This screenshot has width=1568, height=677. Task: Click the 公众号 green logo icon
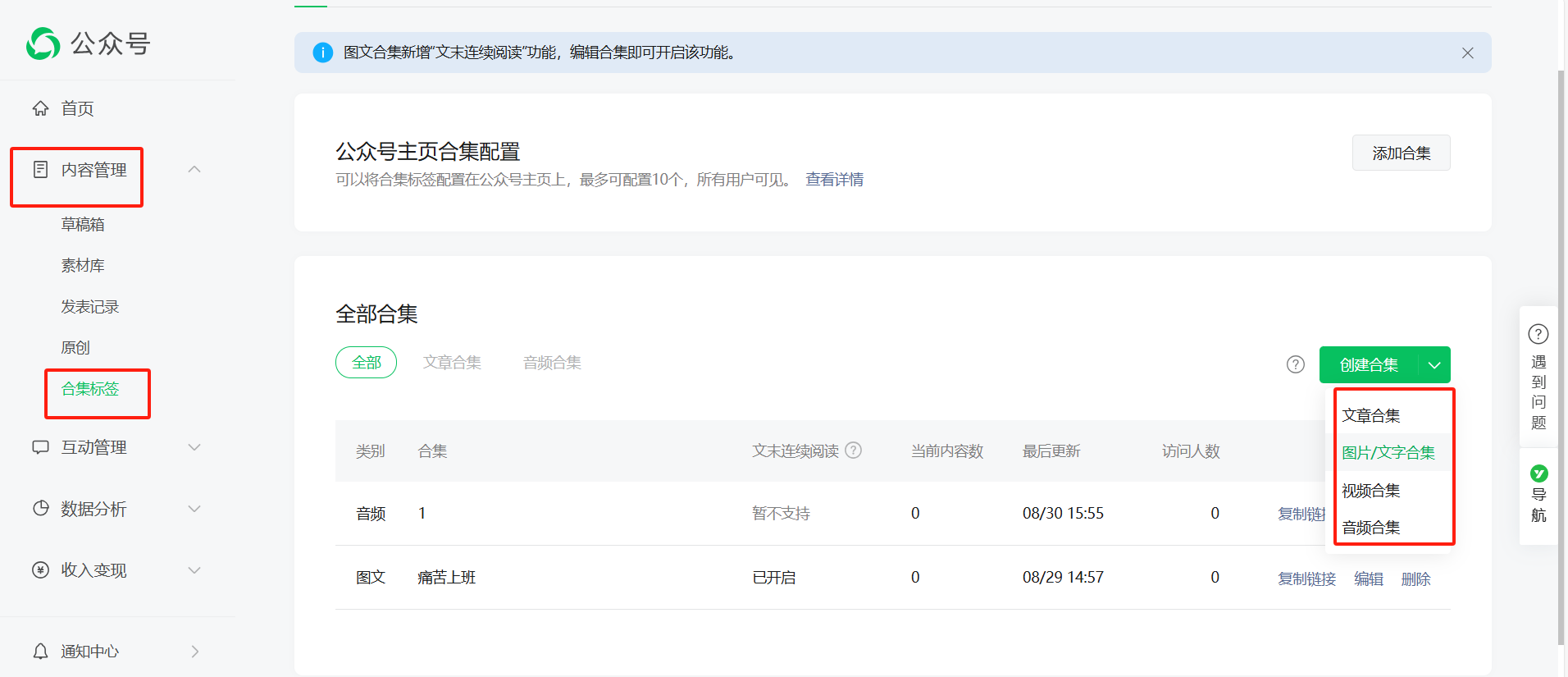pyautogui.click(x=43, y=43)
